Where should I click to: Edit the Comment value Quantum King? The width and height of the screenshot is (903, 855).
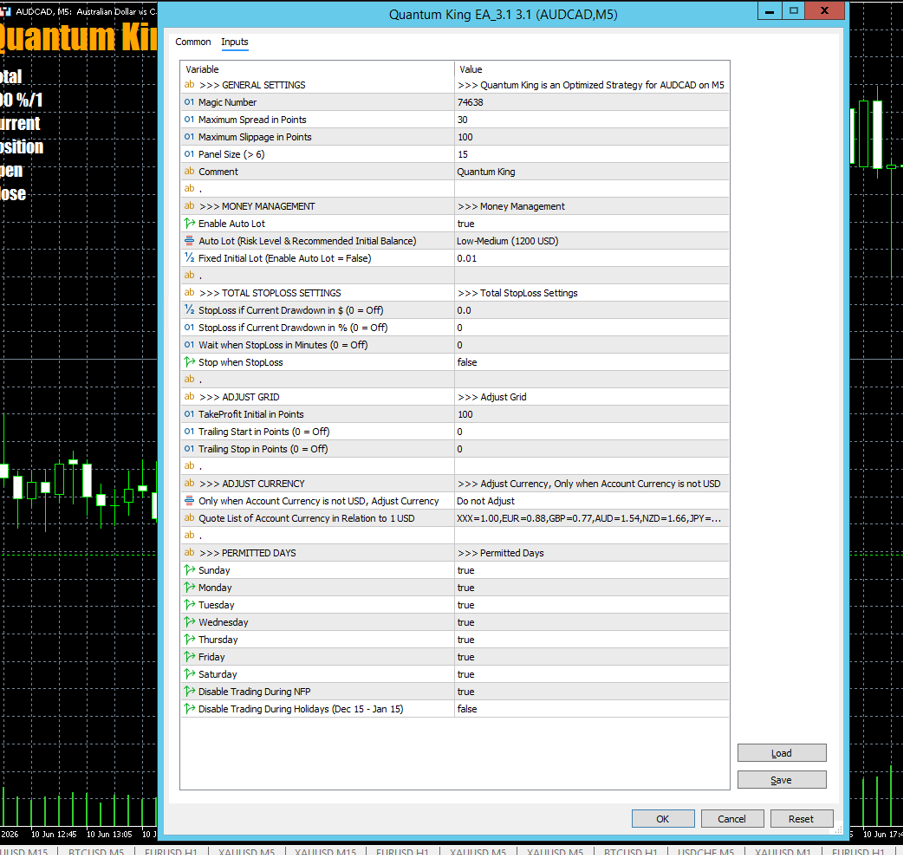tap(591, 172)
